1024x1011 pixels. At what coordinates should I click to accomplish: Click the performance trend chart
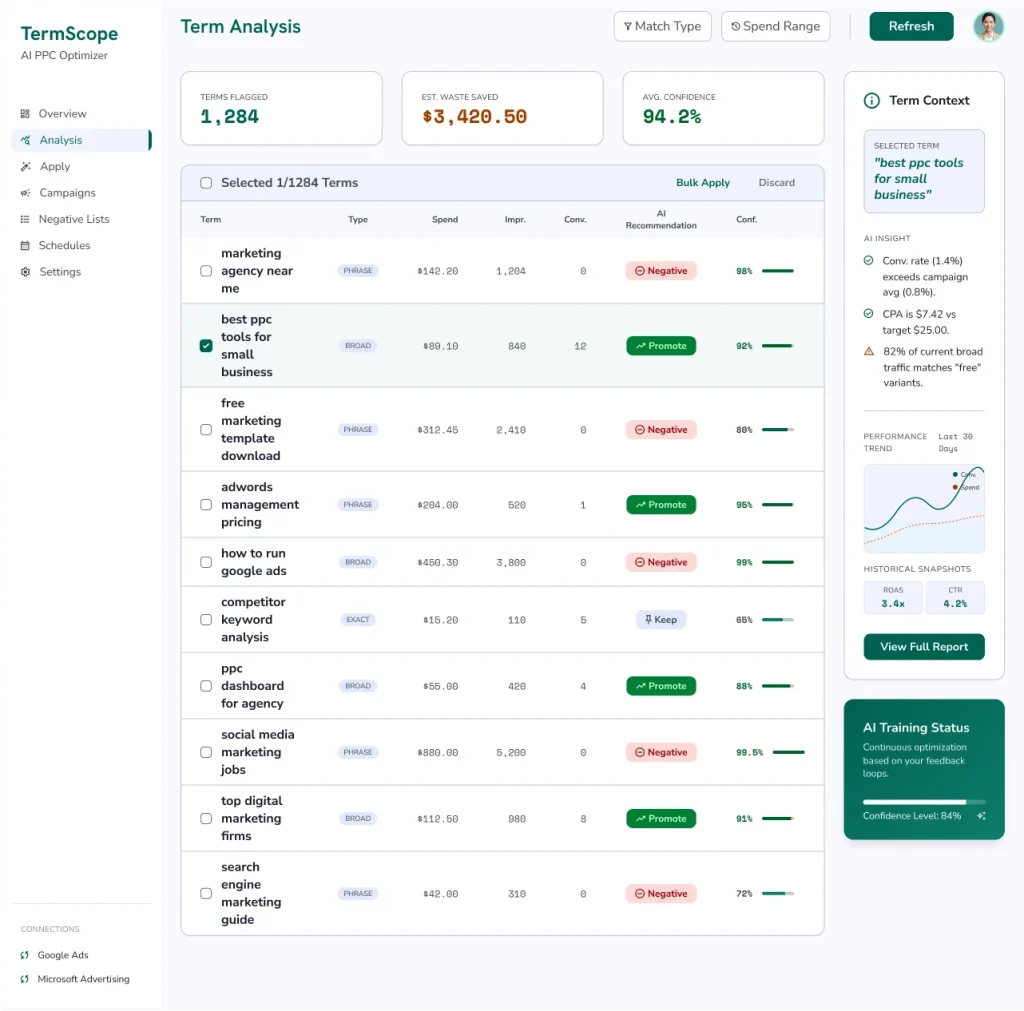click(x=923, y=509)
